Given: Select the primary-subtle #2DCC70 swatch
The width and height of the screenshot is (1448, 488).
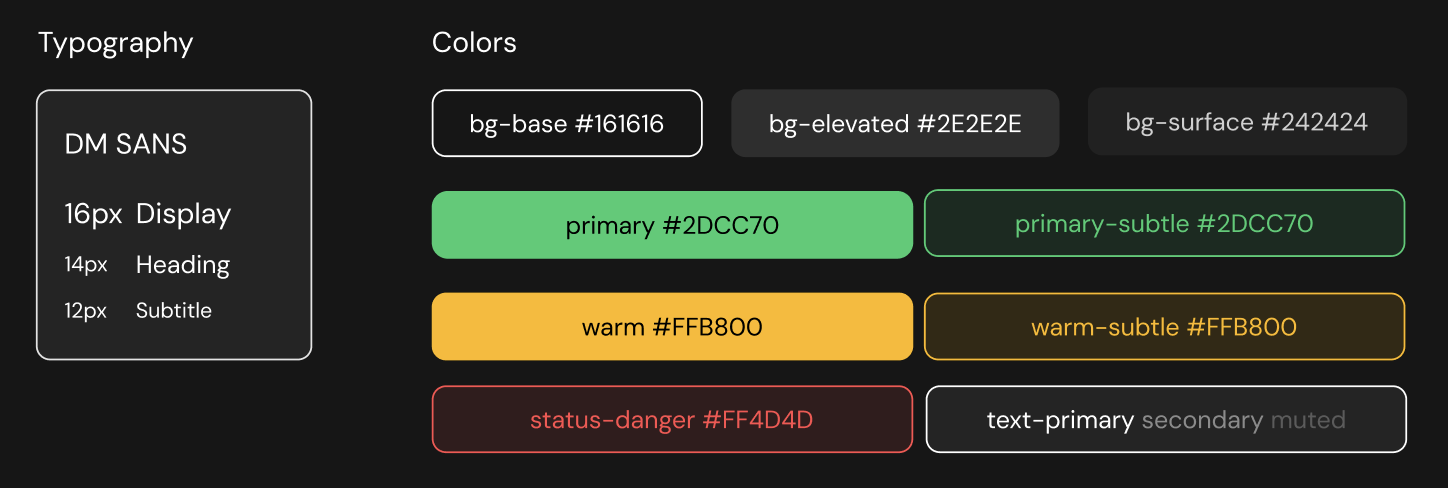Looking at the screenshot, I should 1164,224.
